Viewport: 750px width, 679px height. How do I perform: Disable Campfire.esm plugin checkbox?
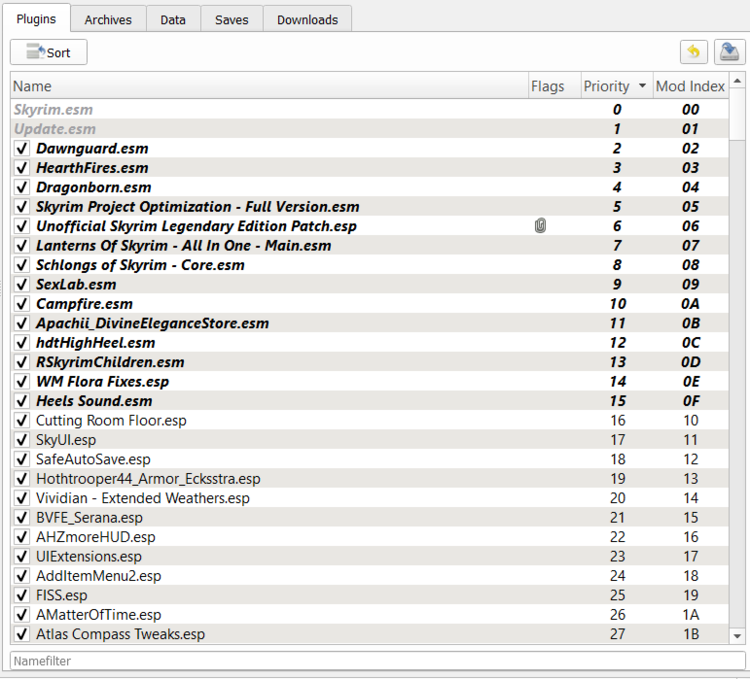(x=22, y=304)
